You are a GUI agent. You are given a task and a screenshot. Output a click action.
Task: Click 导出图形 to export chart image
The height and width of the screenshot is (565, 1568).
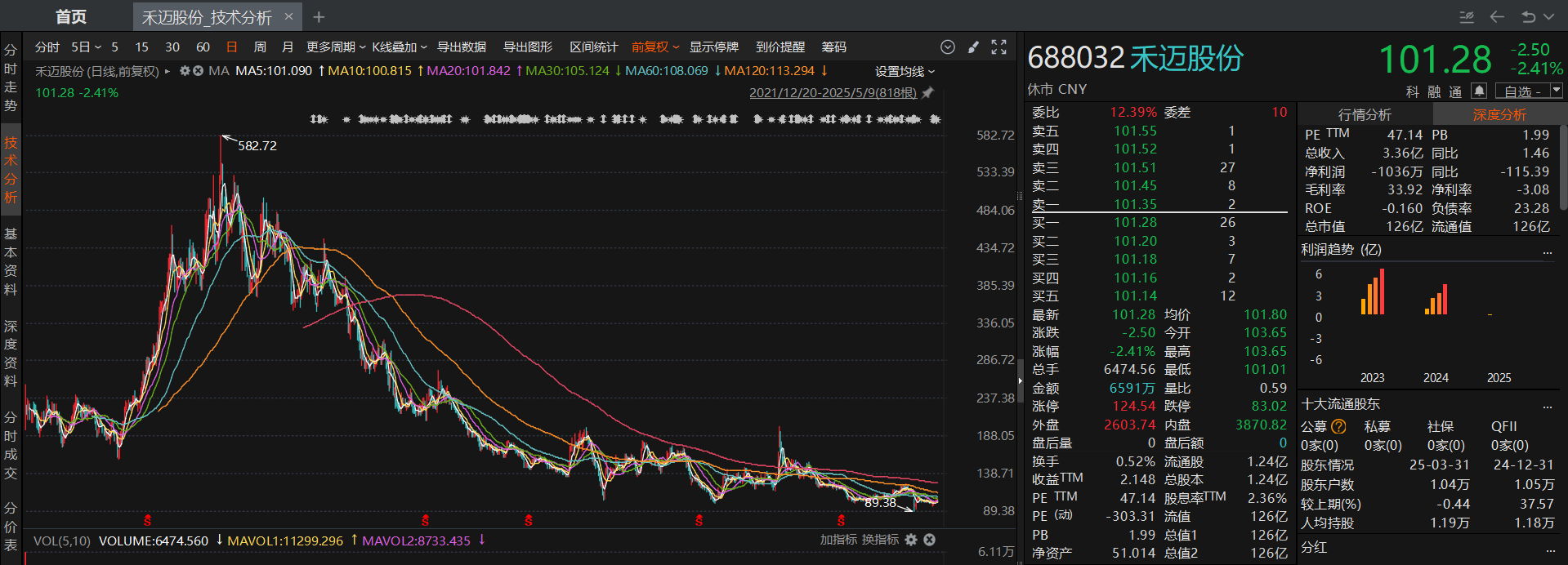528,47
